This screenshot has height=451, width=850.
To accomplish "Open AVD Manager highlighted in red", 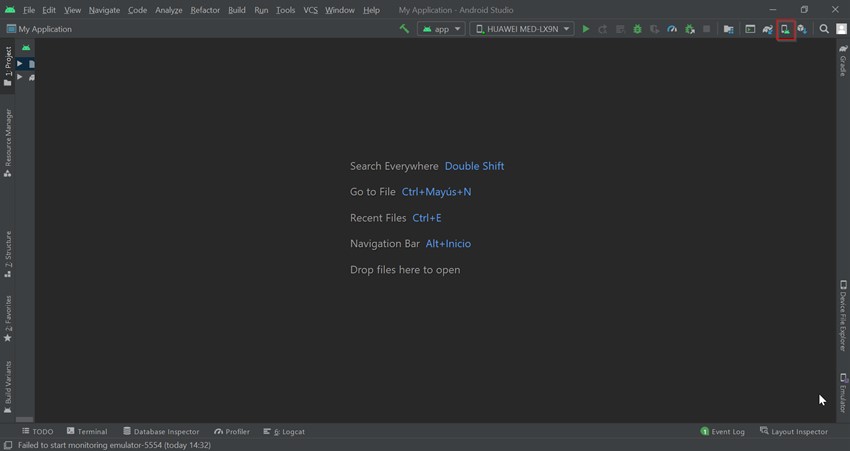I will pos(785,29).
